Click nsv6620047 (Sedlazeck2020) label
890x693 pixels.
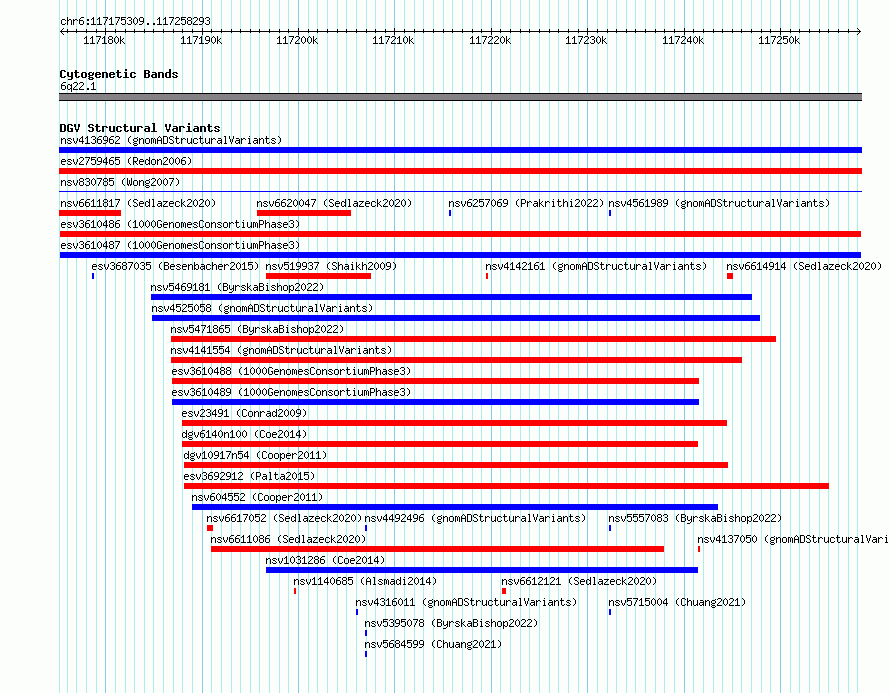334,203
